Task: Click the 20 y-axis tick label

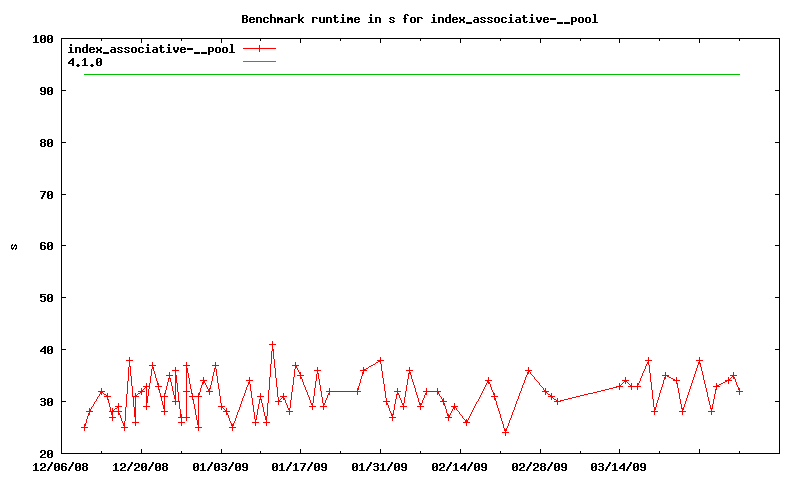Action: [46, 453]
